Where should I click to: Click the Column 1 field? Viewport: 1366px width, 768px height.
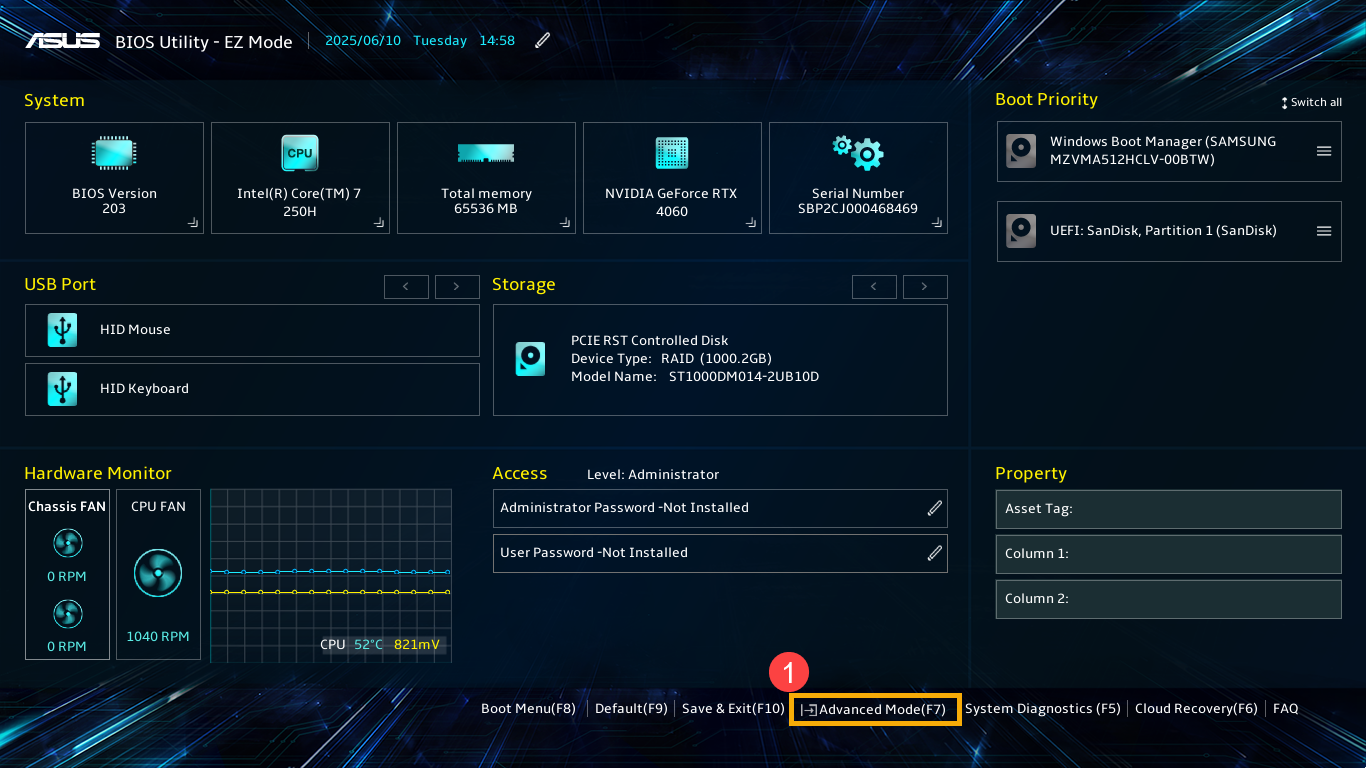[1168, 554]
